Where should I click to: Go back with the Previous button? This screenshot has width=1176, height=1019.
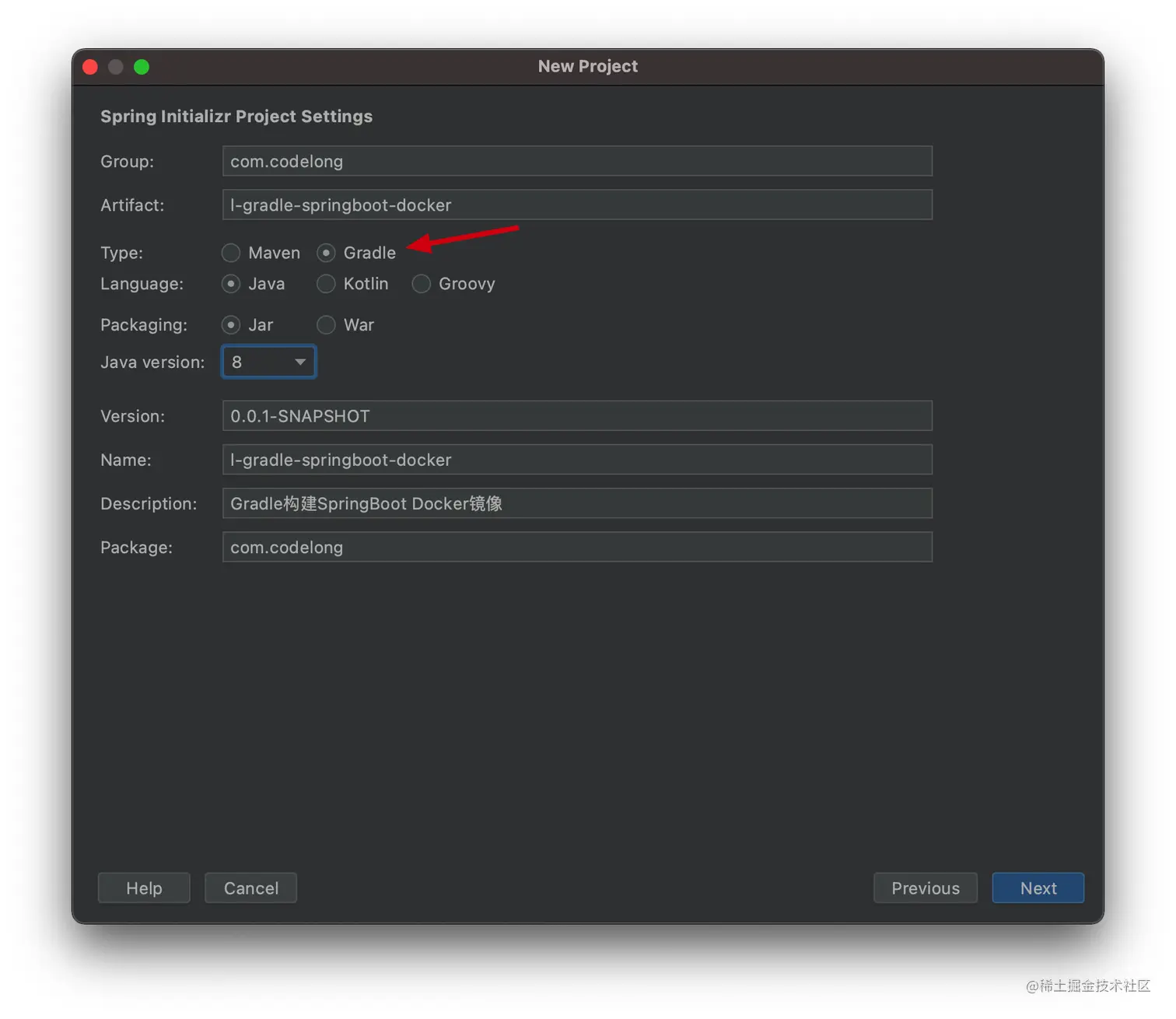coord(926,888)
